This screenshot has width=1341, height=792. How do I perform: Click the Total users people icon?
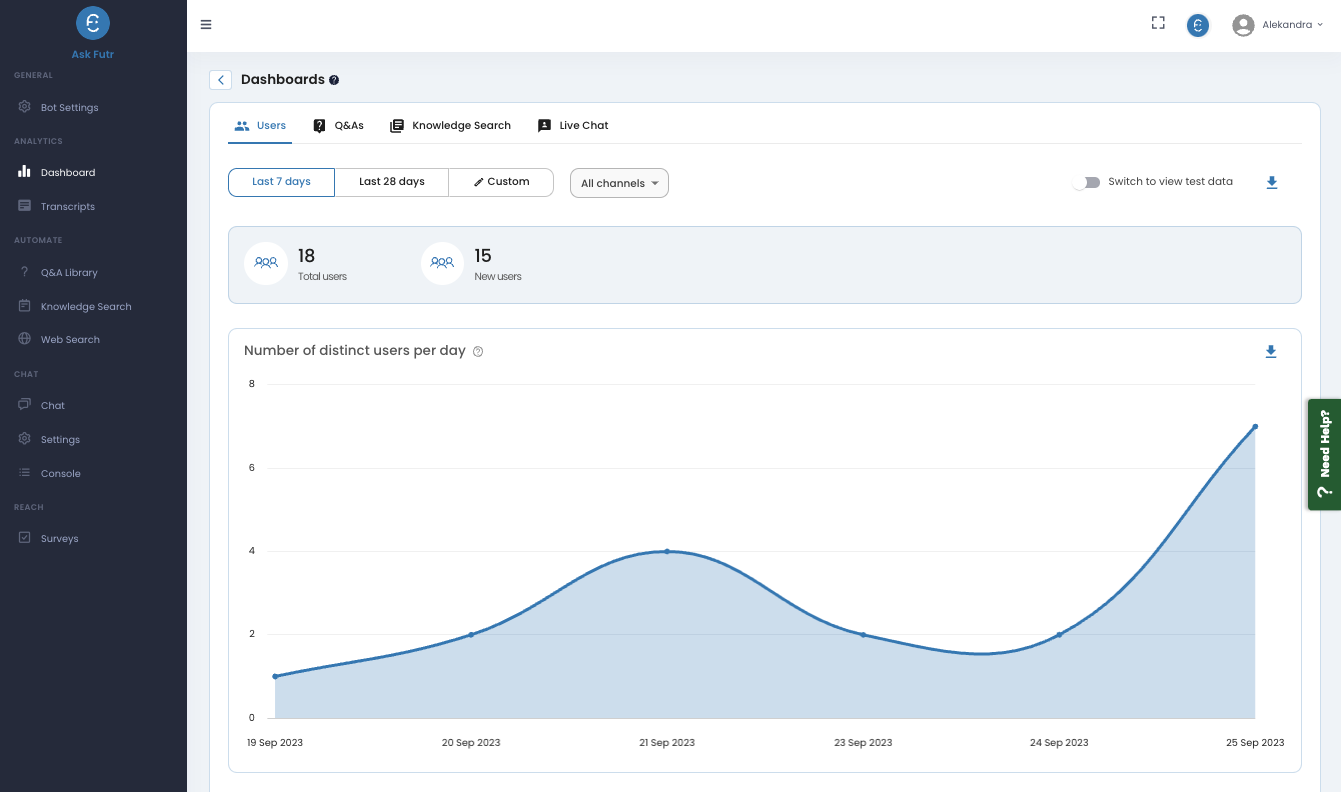(x=266, y=263)
